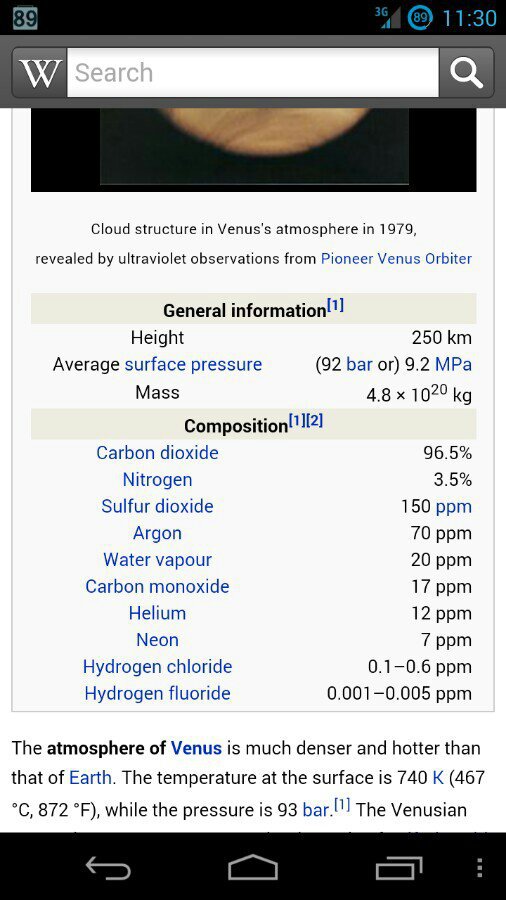
Task: Open the three-dot overflow menu
Action: 480,867
